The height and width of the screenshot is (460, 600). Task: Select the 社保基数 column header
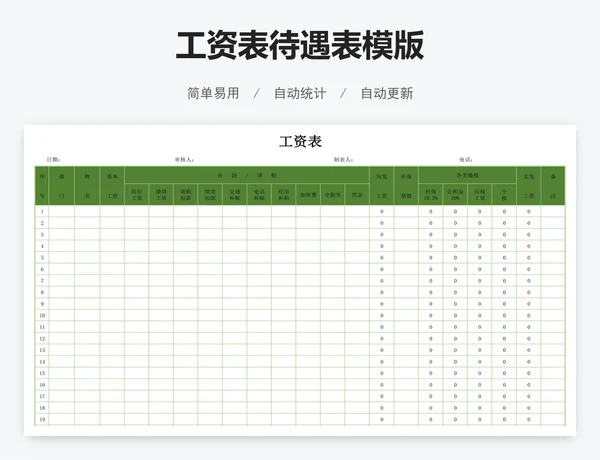pos(406,186)
